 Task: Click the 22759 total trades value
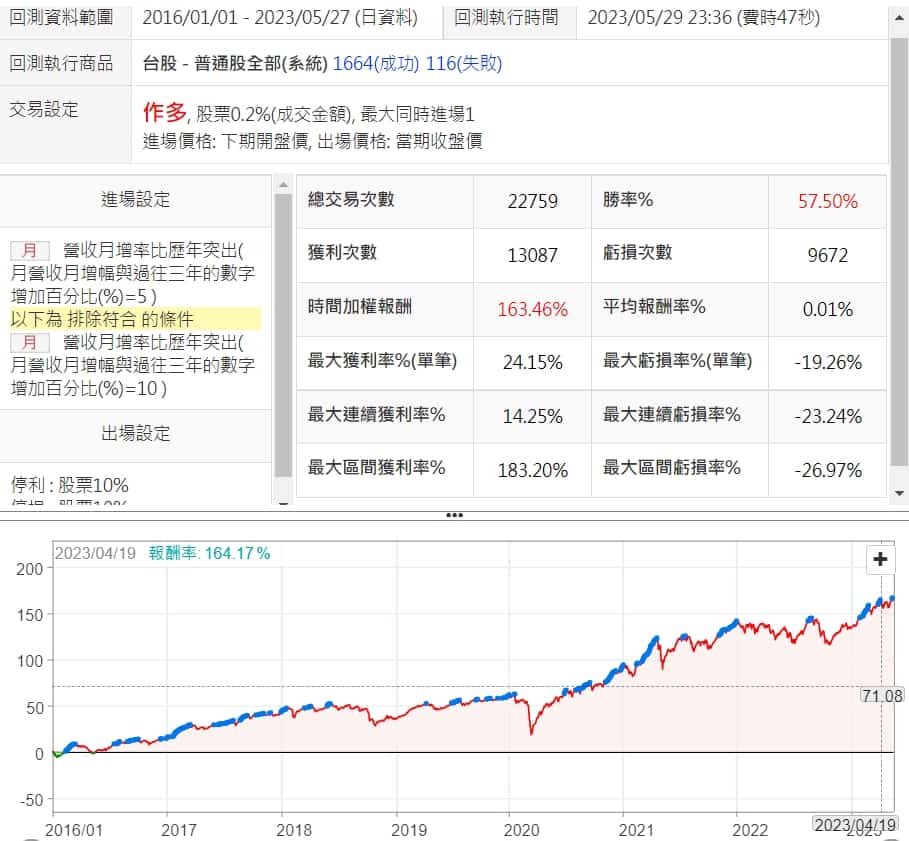(532, 201)
